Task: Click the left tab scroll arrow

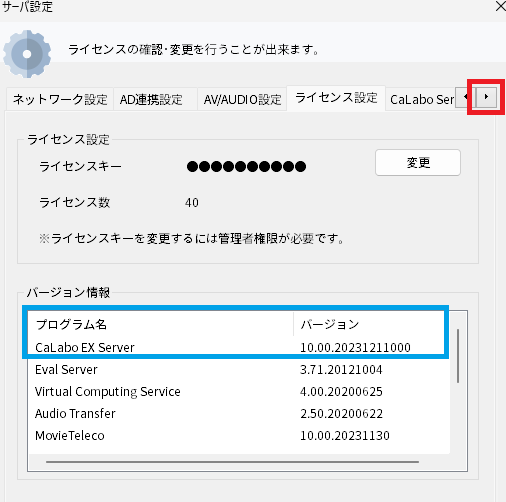Action: tap(466, 97)
